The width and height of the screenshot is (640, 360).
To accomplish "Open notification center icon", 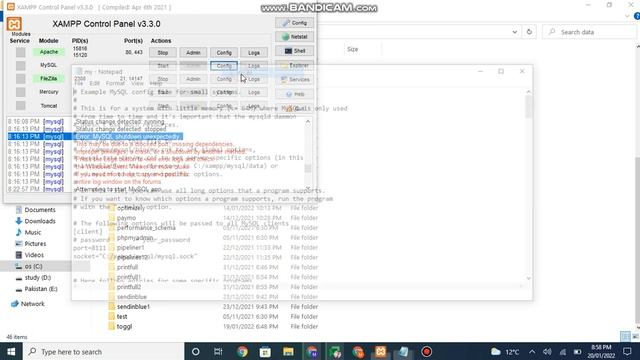I will [627, 351].
